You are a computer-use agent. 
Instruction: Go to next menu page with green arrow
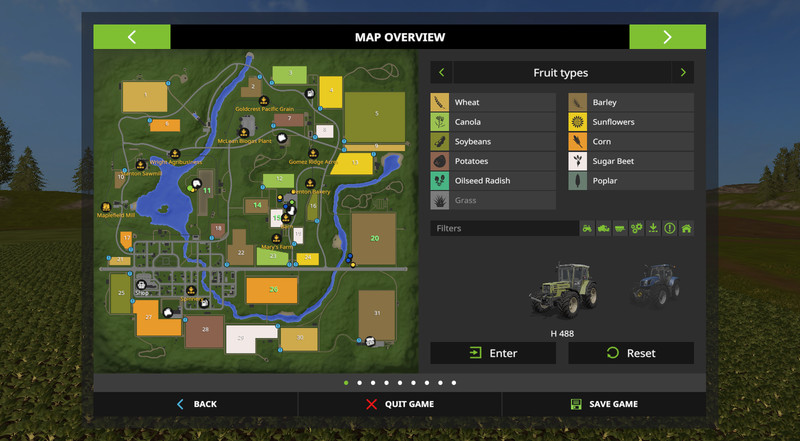[x=667, y=37]
